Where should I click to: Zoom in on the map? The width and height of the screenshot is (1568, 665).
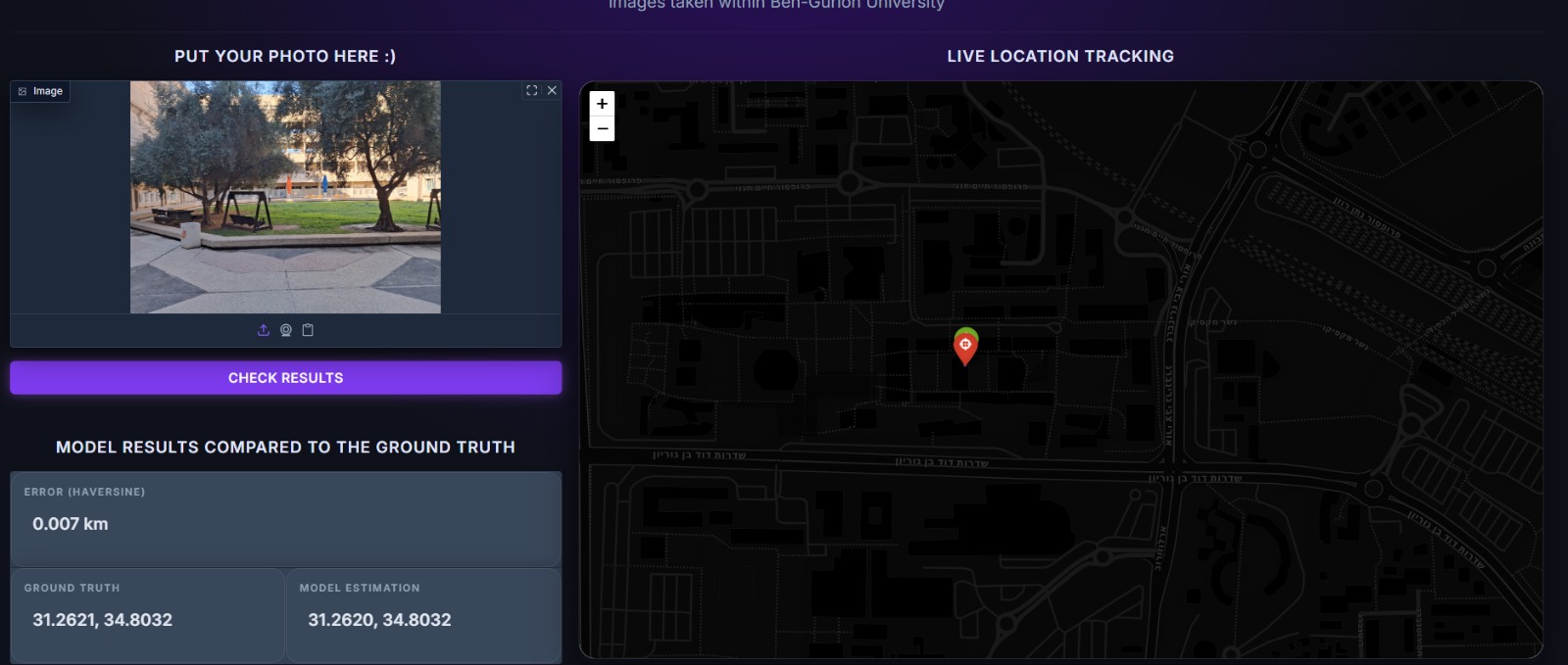602,104
